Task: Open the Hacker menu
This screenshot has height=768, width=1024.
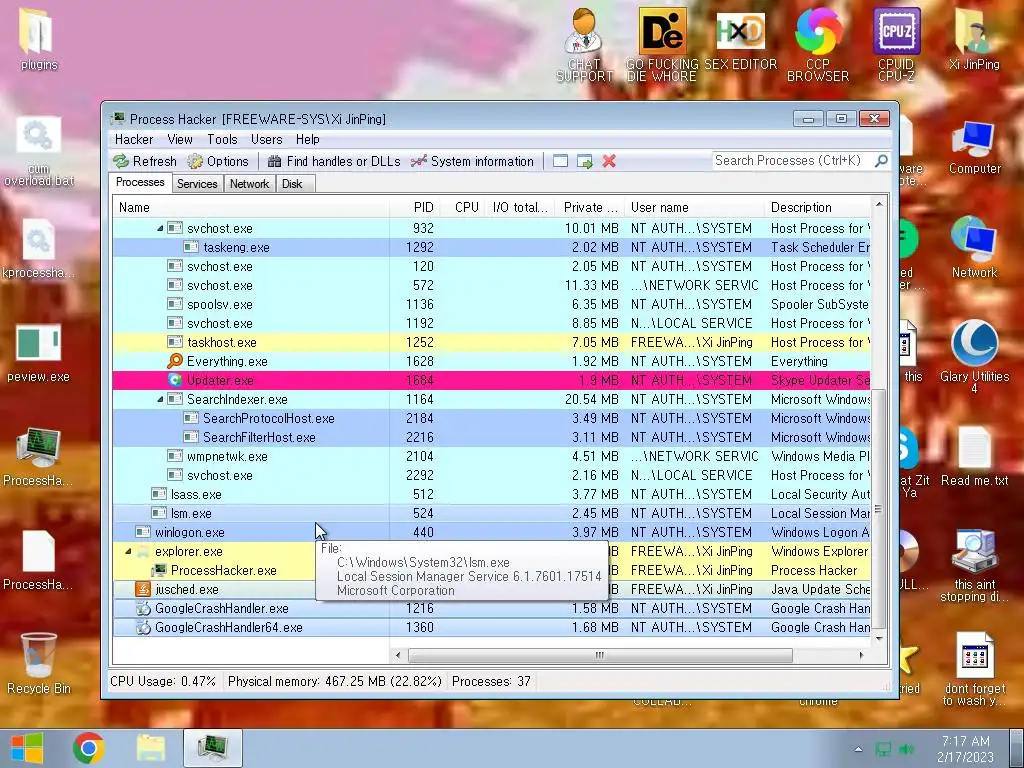Action: click(134, 139)
